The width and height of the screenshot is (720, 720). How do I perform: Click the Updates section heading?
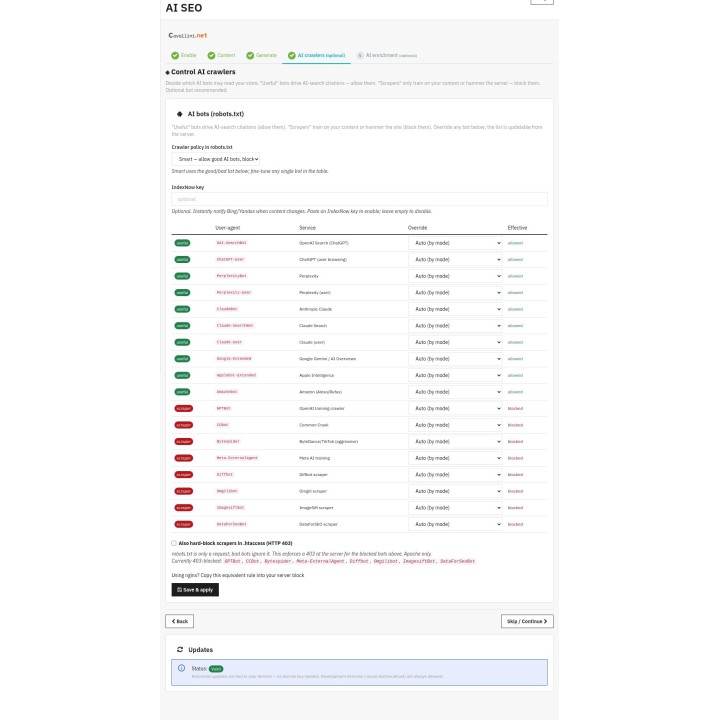[x=201, y=650]
